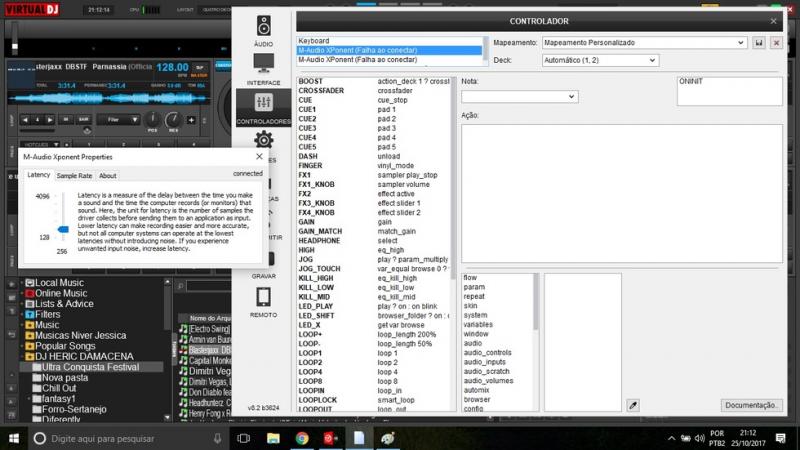This screenshot has height=450, width=800.
Task: Open File Explorer from the taskbar
Action: (x=273, y=438)
